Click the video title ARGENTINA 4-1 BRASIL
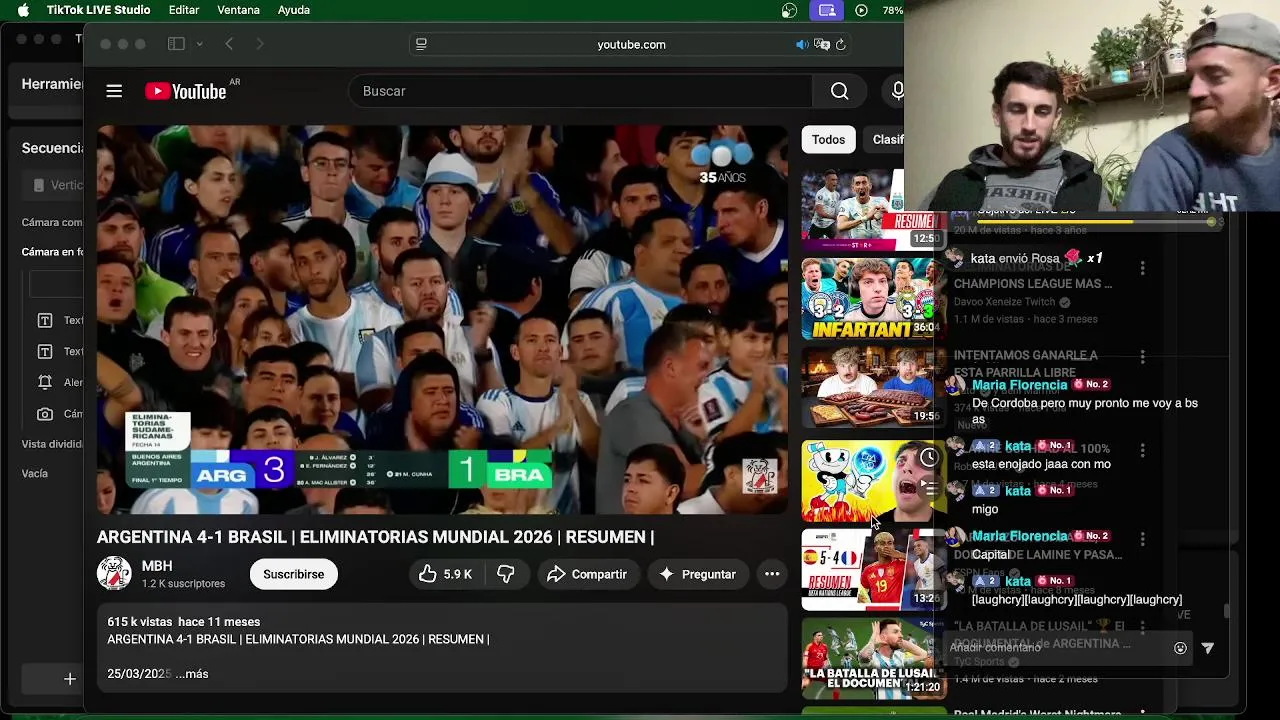This screenshot has height=720, width=1280. 375,537
